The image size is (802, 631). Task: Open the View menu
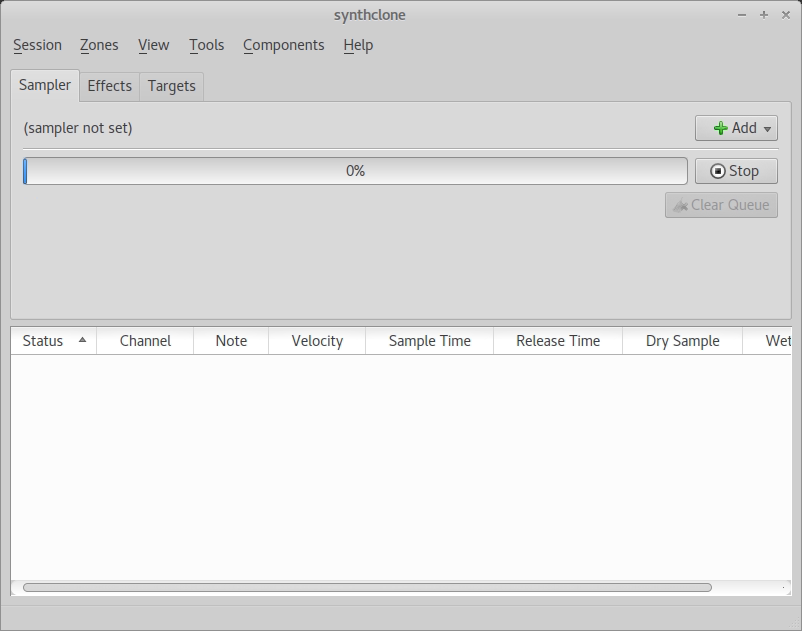[153, 45]
